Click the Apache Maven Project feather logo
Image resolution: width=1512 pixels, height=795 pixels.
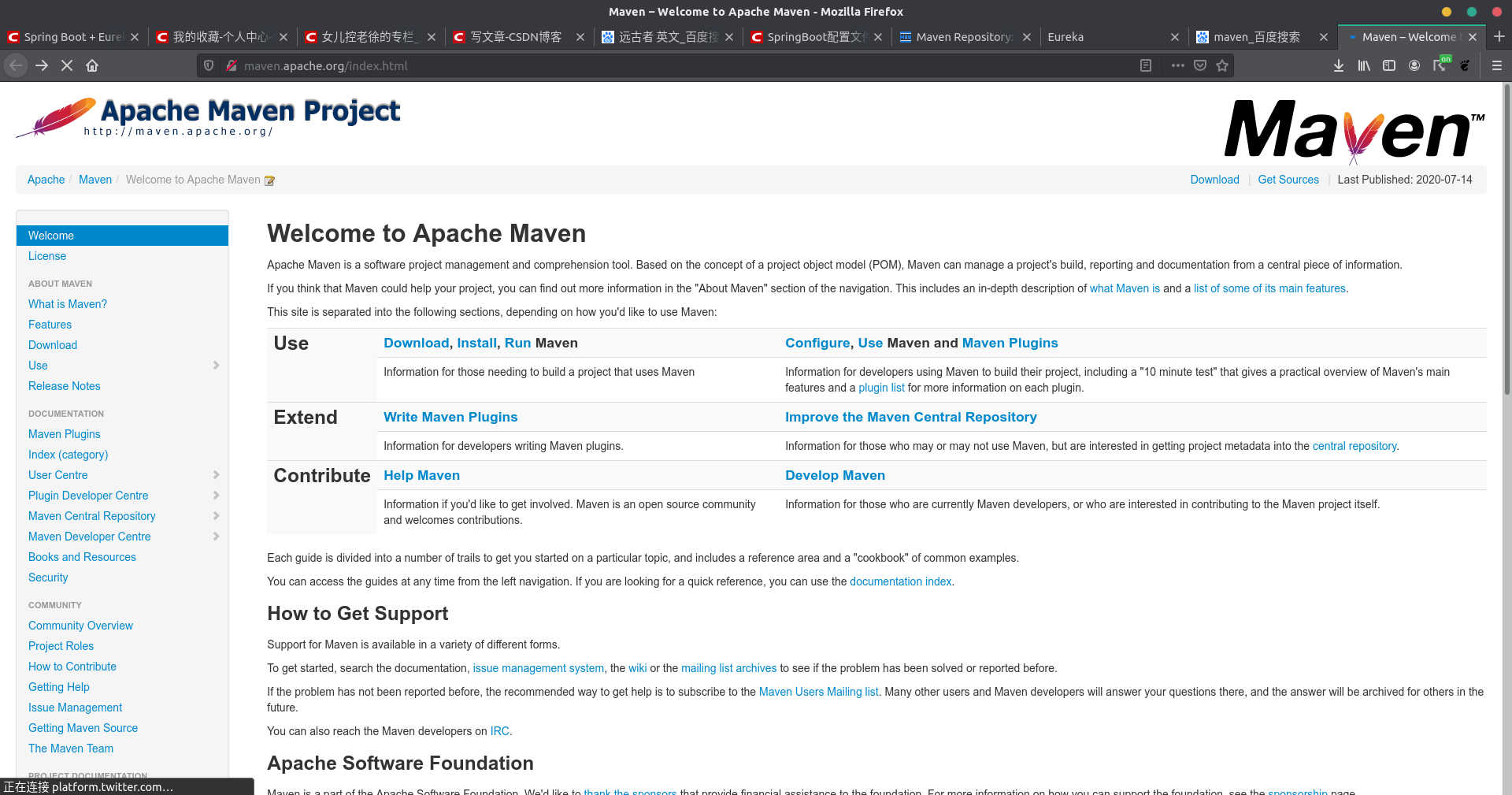[x=208, y=117]
